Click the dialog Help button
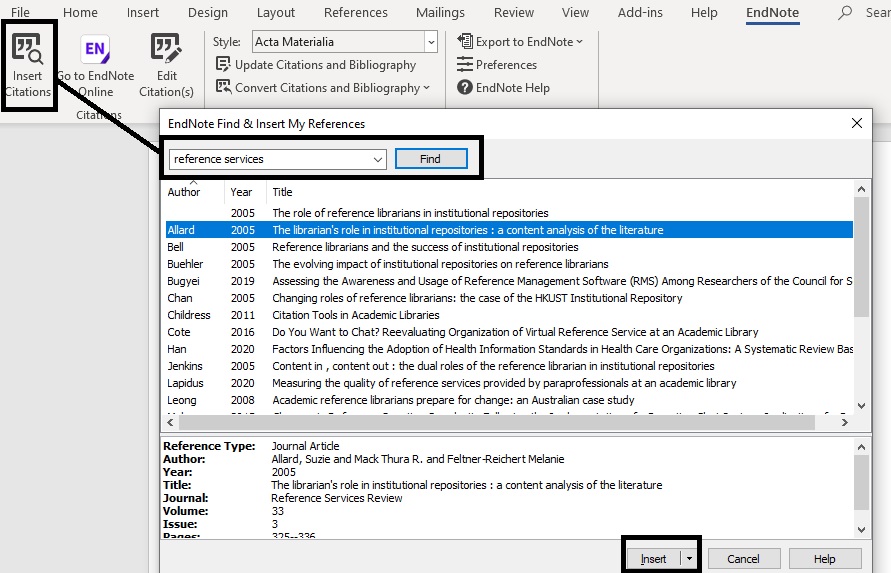The width and height of the screenshot is (891, 573). pos(825,559)
